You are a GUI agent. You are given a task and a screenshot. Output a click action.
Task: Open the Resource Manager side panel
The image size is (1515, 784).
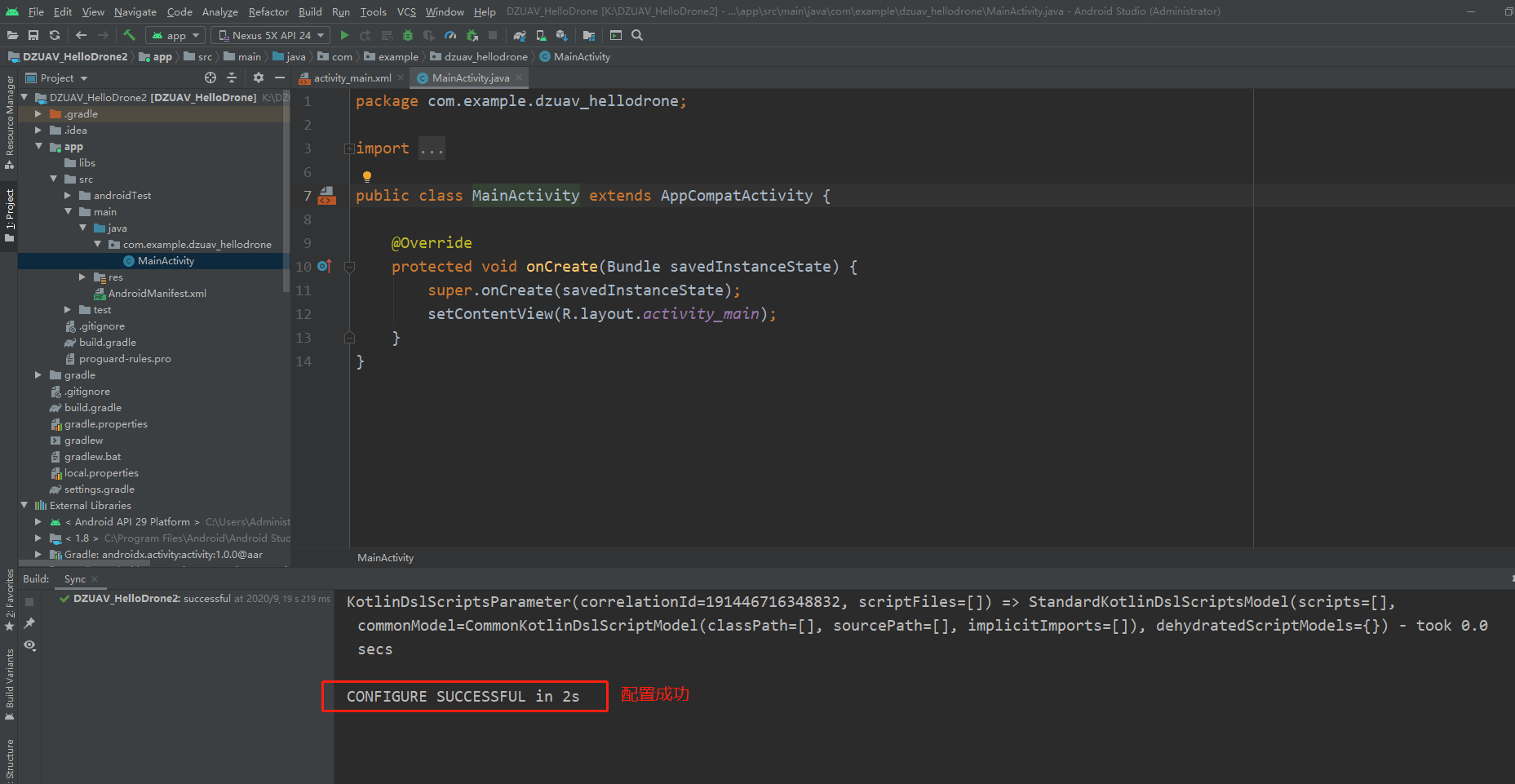[x=10, y=122]
